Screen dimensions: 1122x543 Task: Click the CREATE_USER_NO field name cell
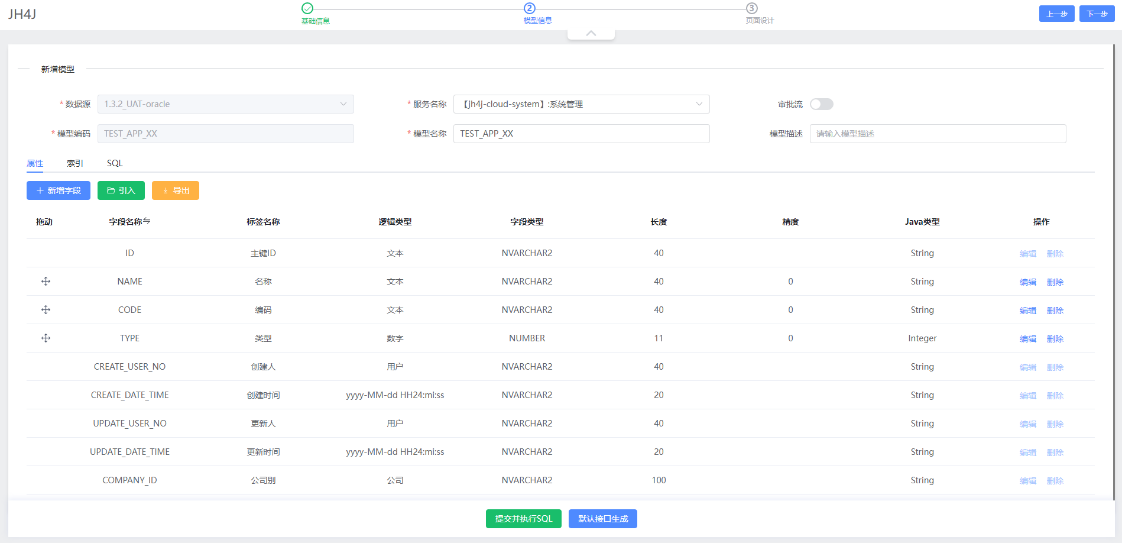(130, 367)
